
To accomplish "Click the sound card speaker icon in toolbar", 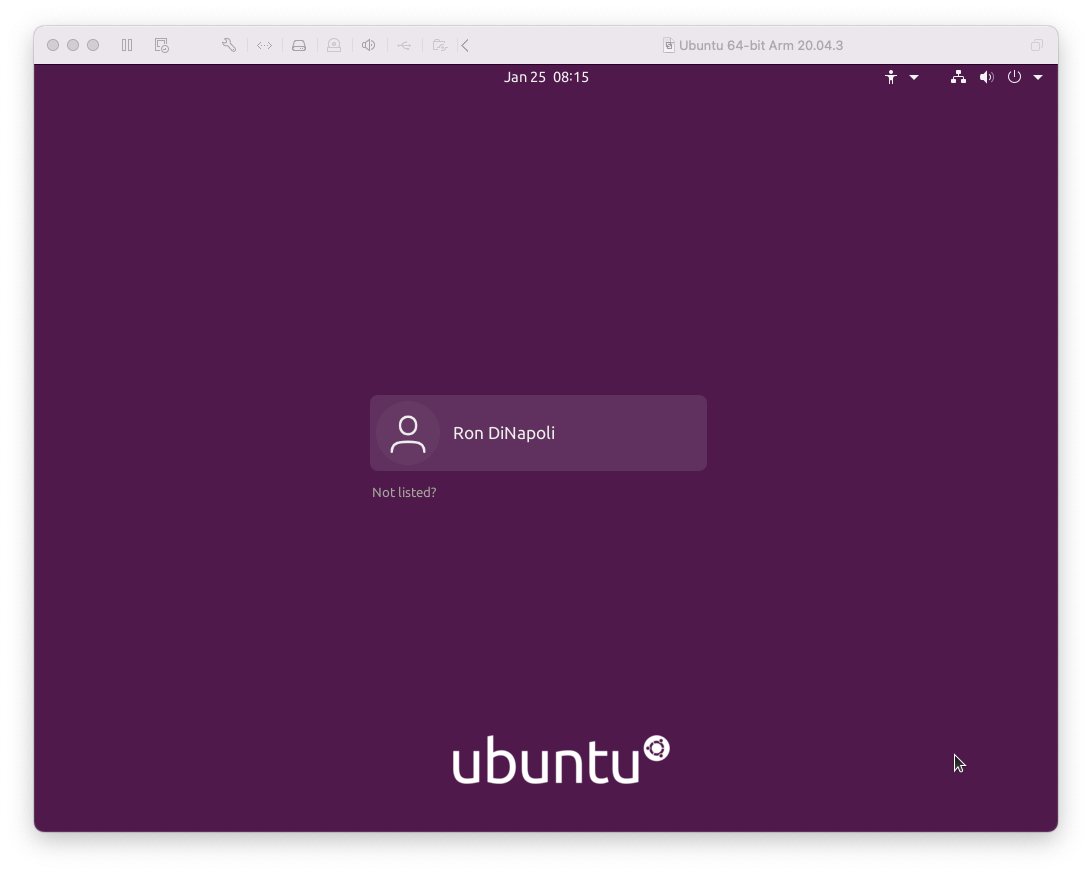I will [369, 45].
